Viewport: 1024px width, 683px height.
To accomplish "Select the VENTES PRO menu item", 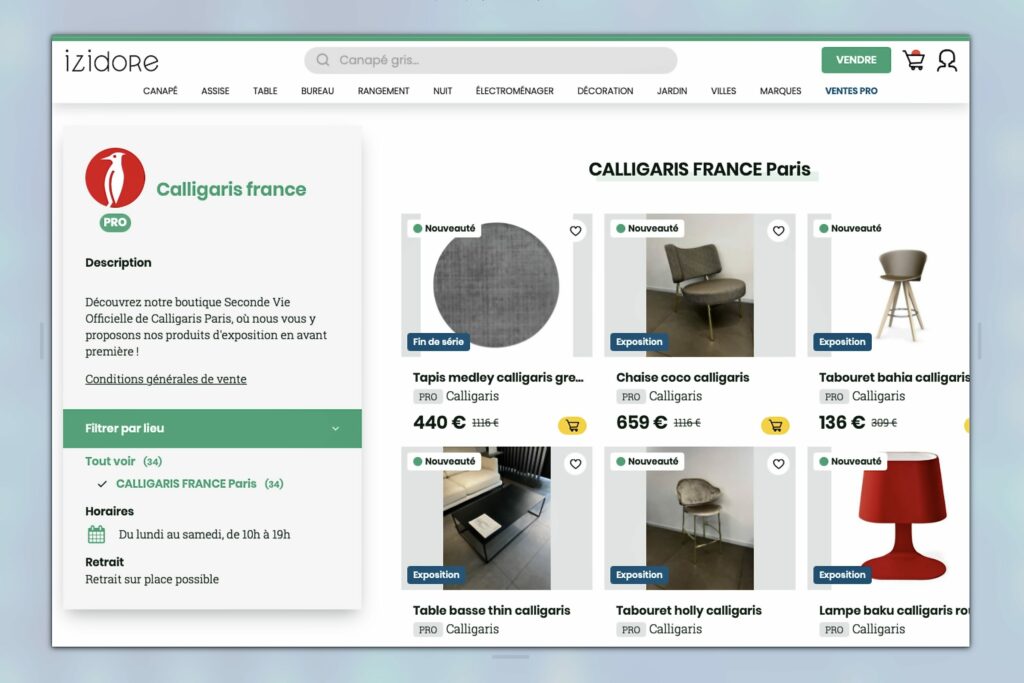I will (851, 91).
